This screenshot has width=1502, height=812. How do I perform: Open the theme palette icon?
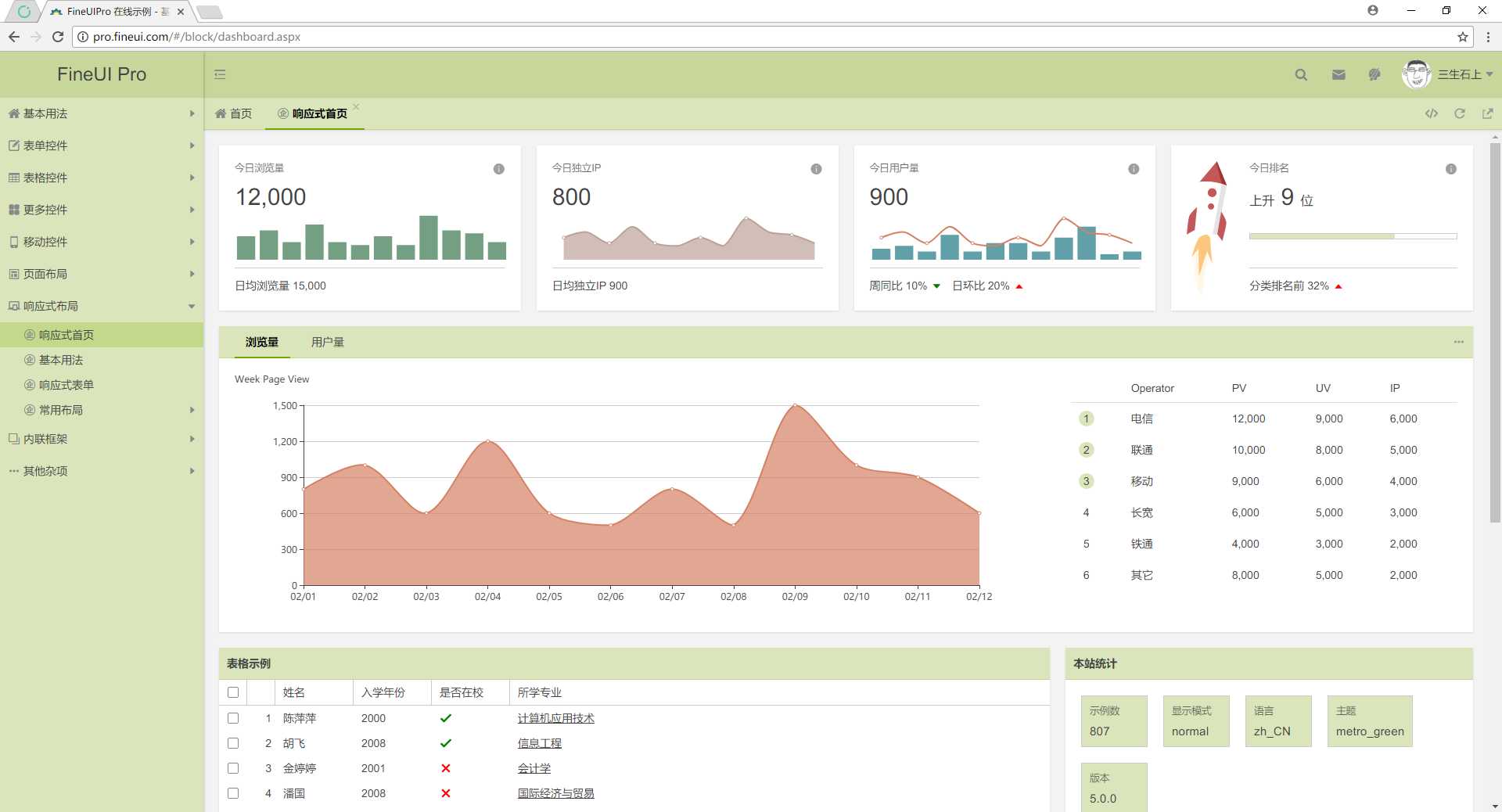(x=1374, y=74)
